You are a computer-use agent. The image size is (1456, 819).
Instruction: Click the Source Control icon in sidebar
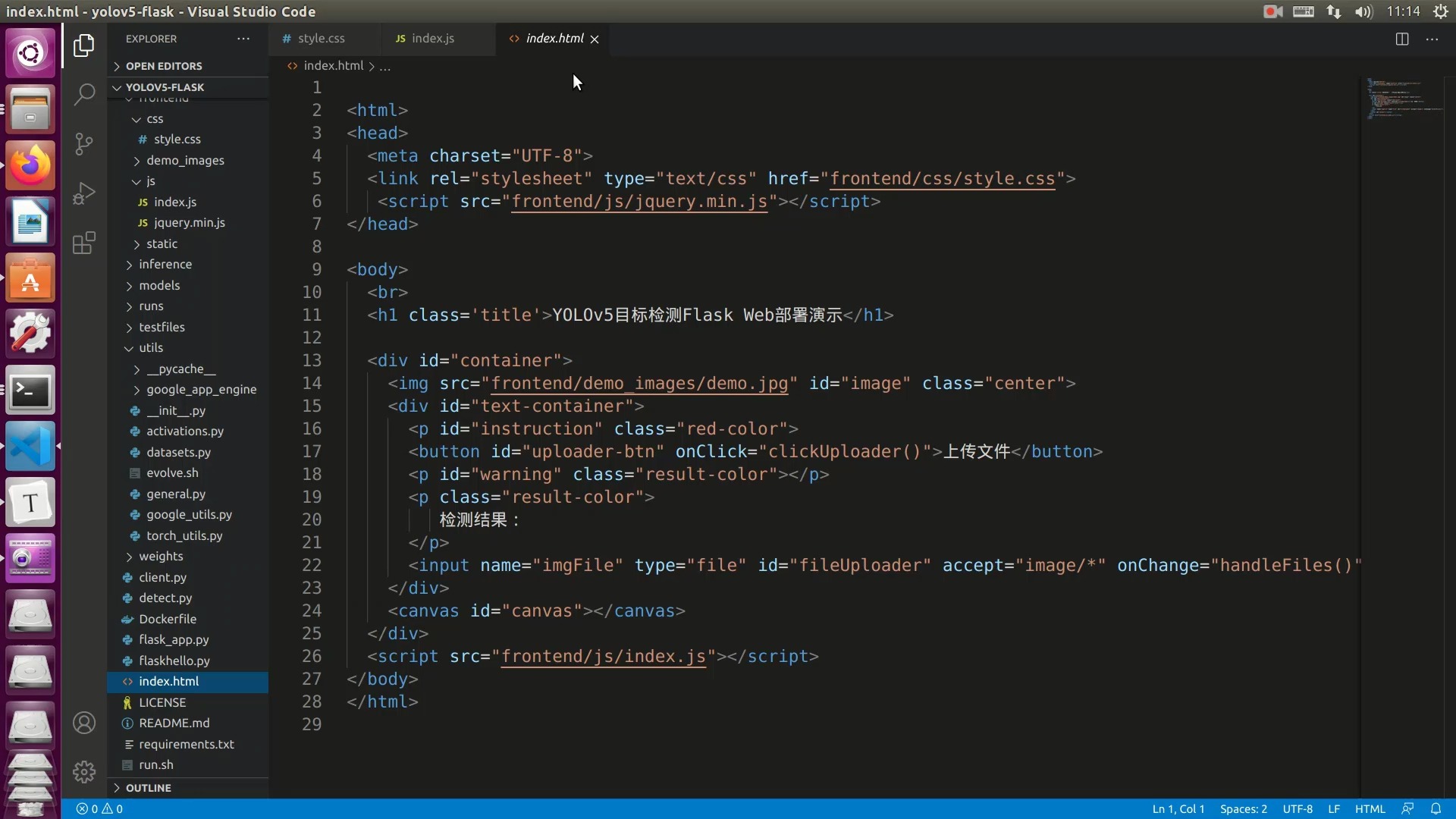click(x=83, y=144)
